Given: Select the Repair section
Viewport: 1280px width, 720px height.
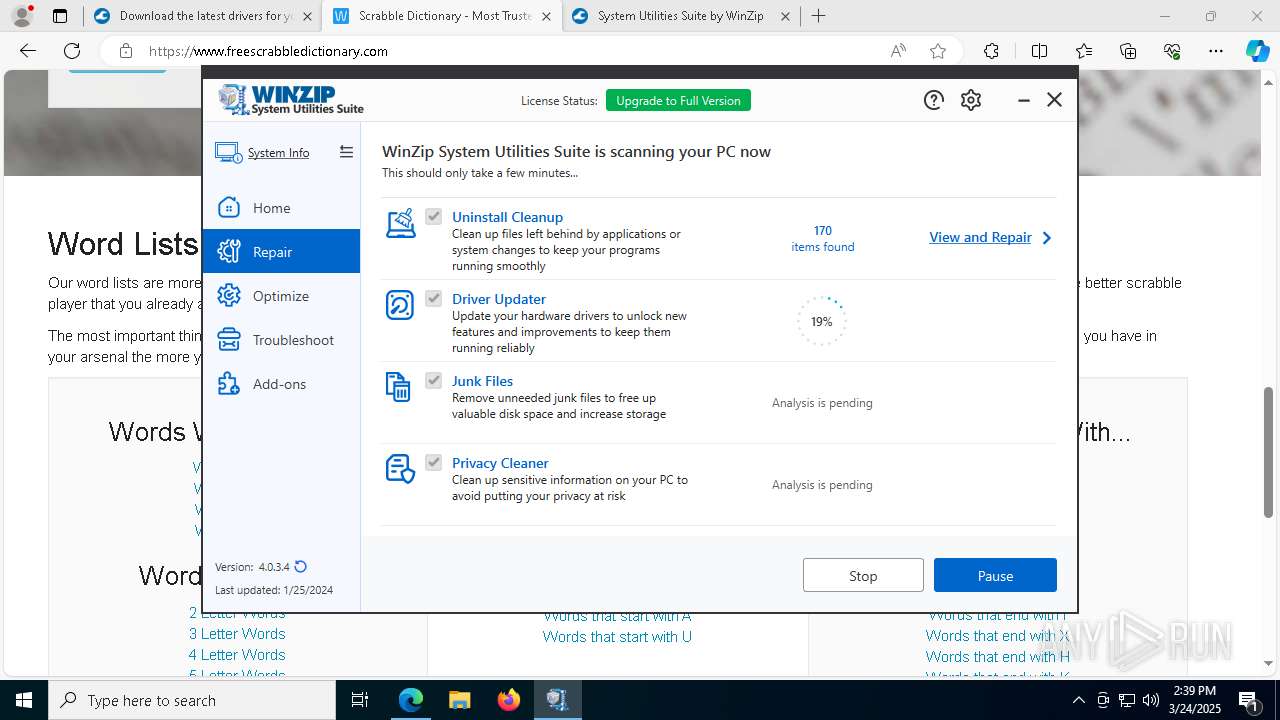Looking at the screenshot, I should 281,252.
